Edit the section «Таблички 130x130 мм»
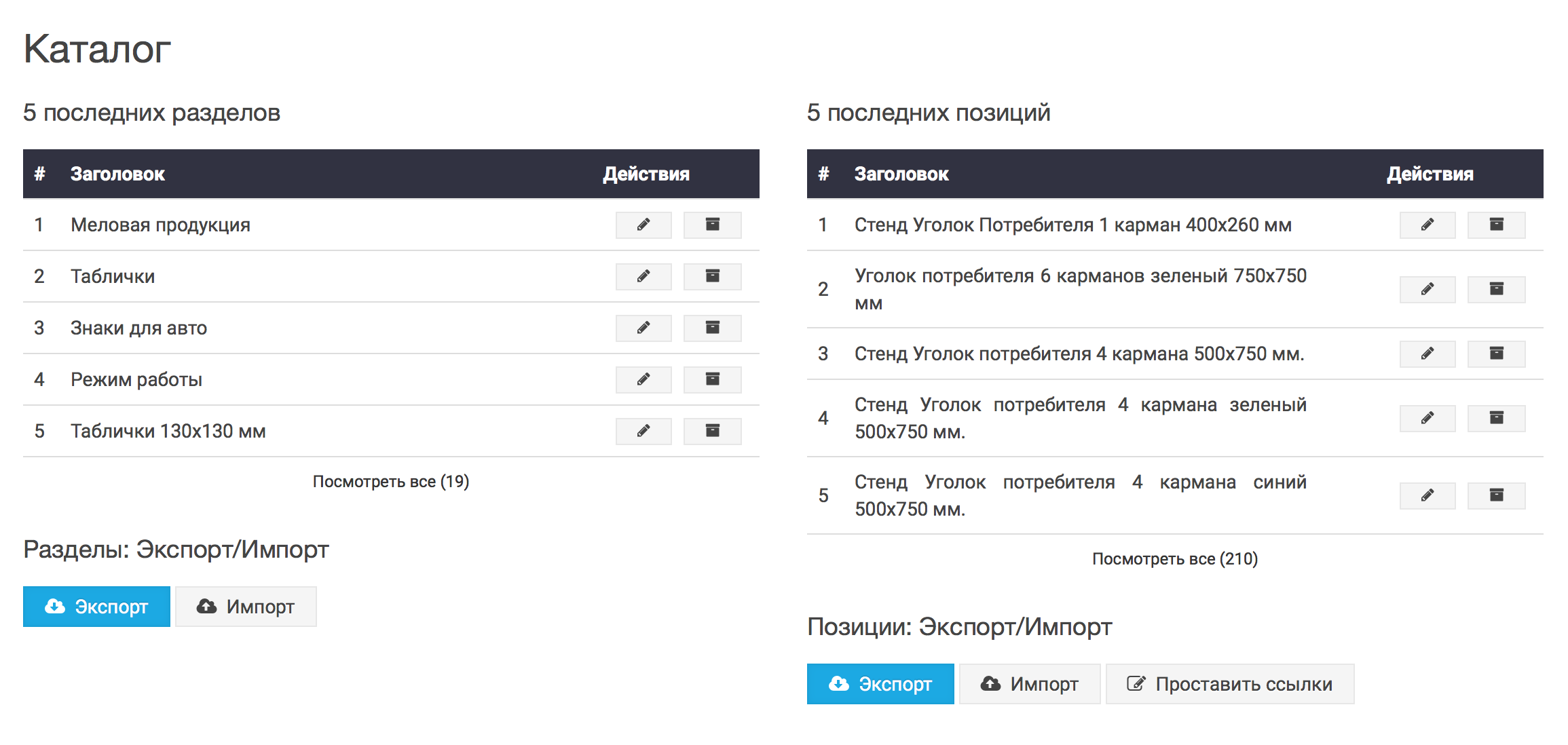 point(643,431)
